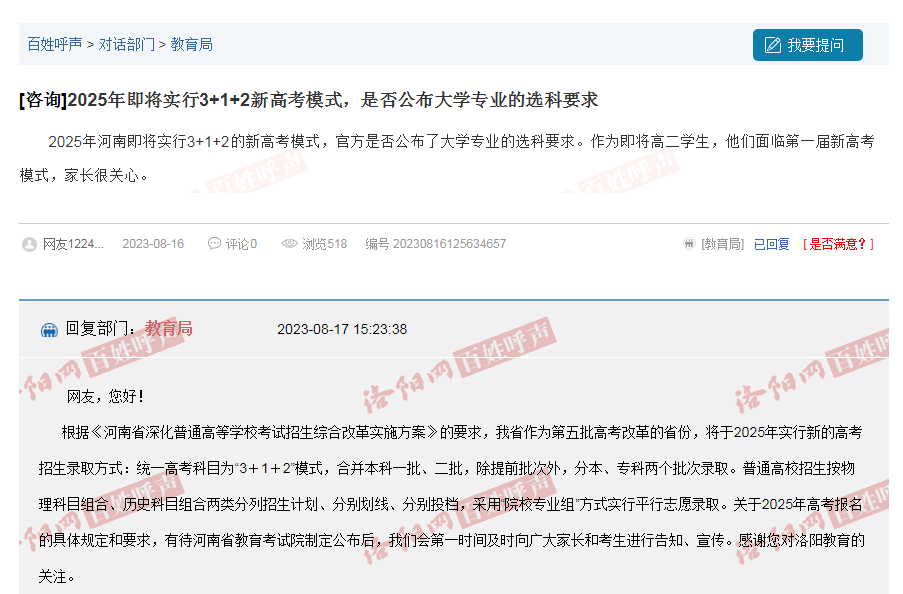Viewport: 903px width, 594px height.
Task: Open the 百姓呼声 breadcrumb link
Action: 55,44
